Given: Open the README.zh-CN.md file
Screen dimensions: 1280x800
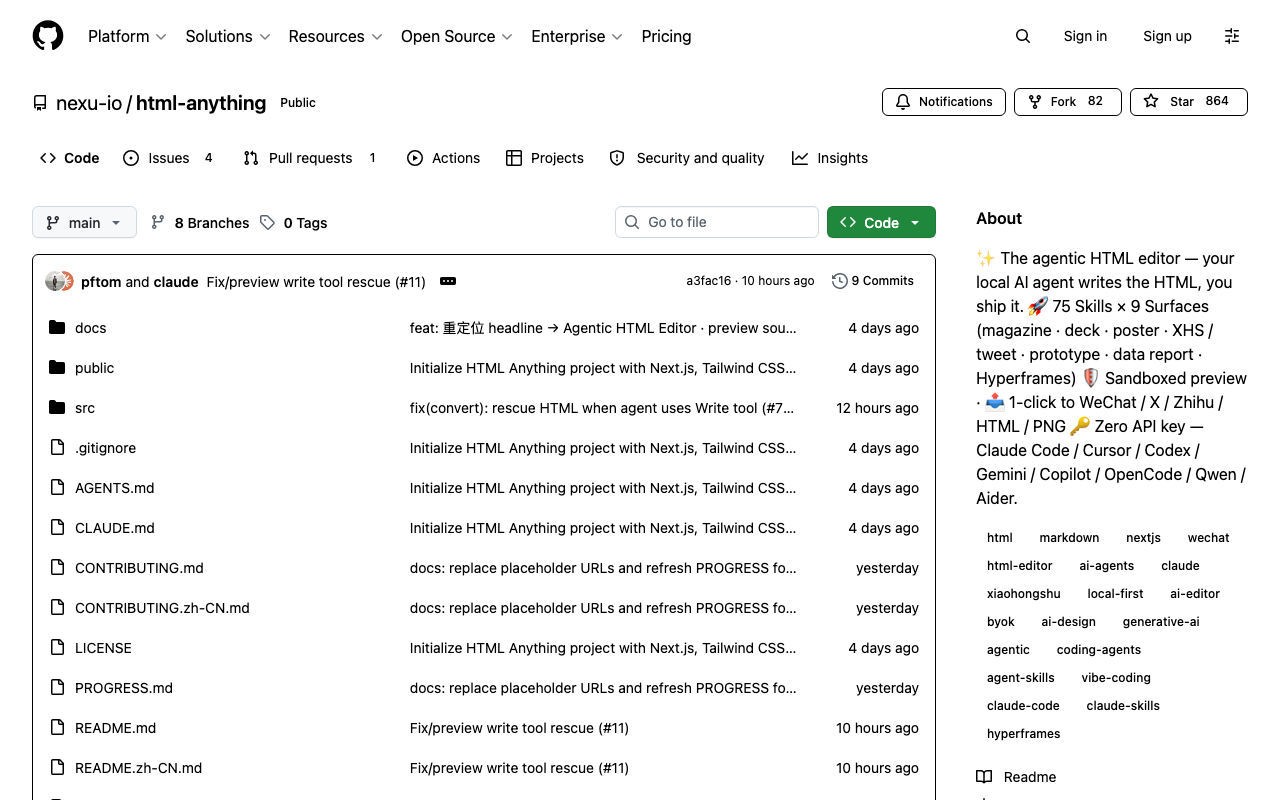Looking at the screenshot, I should point(138,768).
